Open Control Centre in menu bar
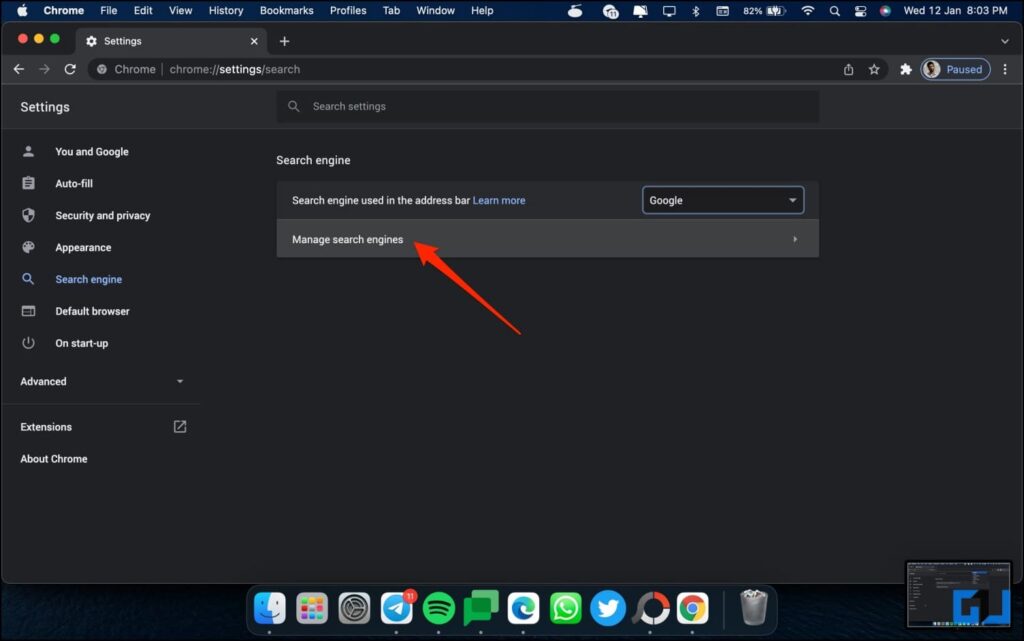1024x641 pixels. (x=860, y=10)
